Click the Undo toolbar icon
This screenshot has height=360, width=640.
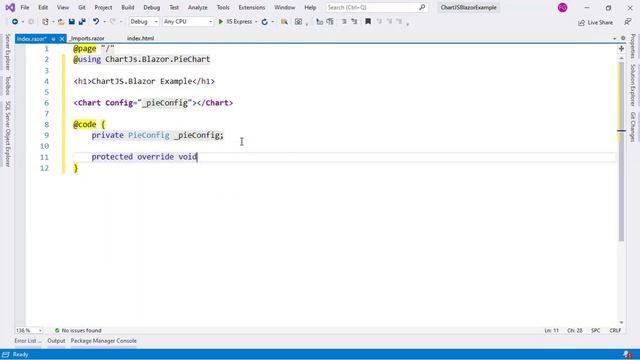pos(96,22)
